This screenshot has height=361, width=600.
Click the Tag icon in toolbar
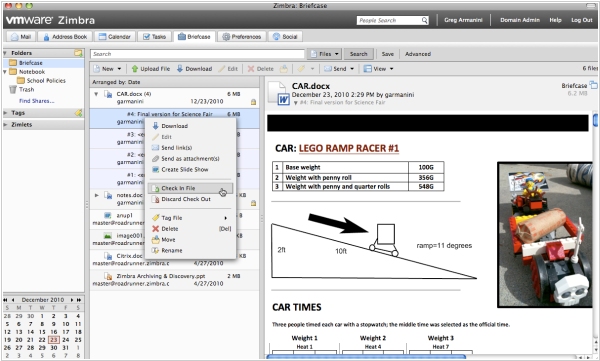301,69
